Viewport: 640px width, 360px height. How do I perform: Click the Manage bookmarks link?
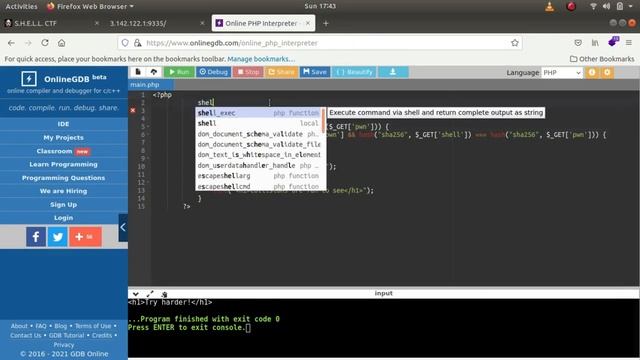tap(261, 59)
